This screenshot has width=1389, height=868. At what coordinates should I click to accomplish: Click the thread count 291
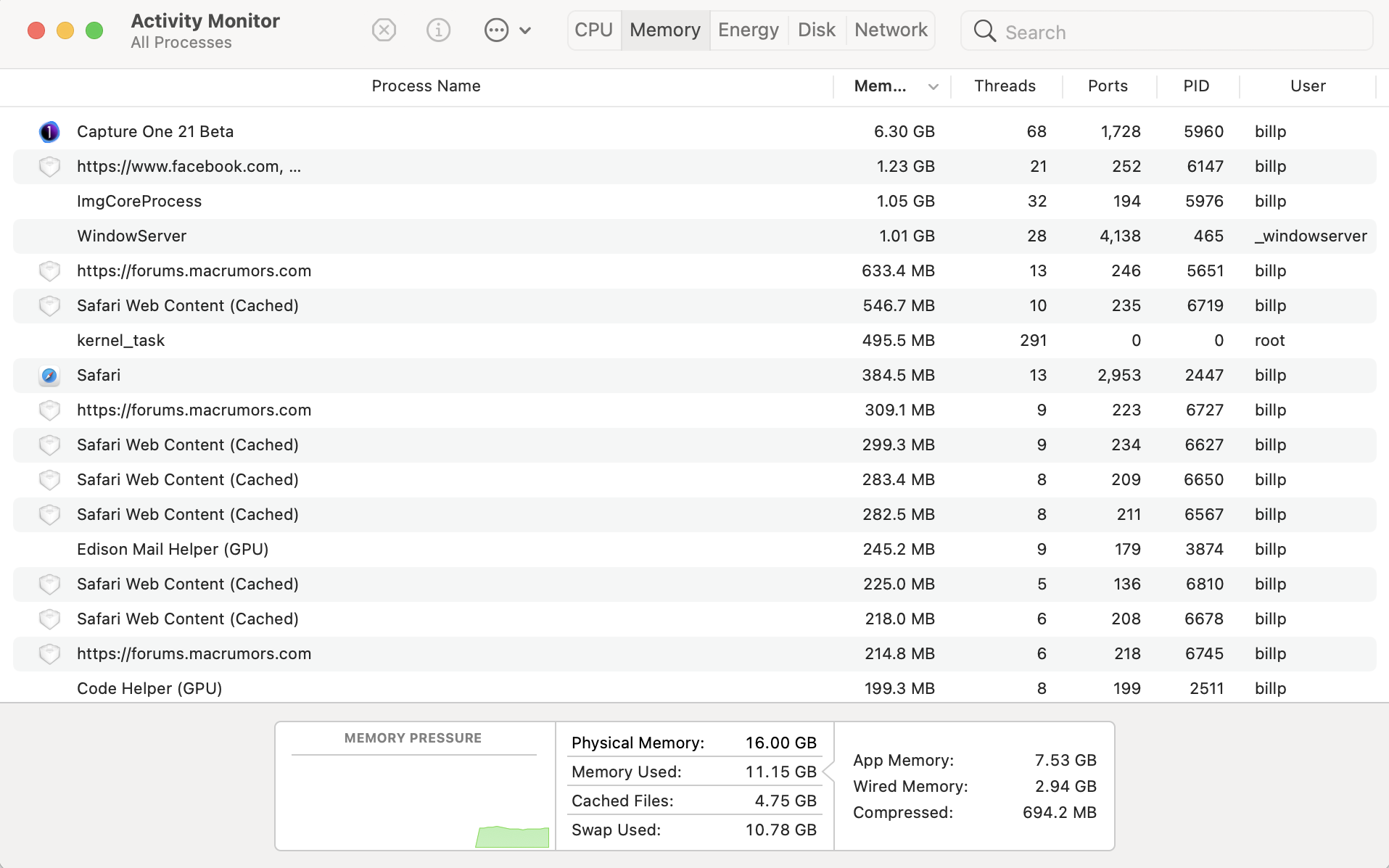[x=1033, y=341]
